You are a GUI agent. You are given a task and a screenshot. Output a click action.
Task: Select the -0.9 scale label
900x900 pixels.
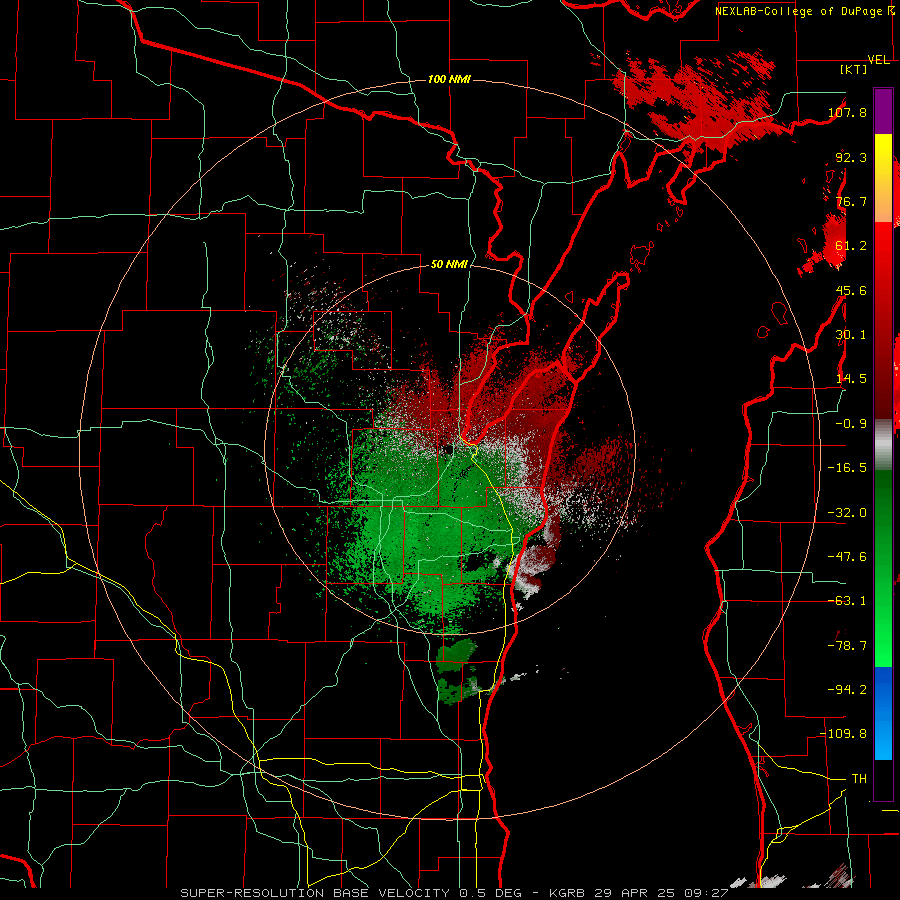coord(851,424)
